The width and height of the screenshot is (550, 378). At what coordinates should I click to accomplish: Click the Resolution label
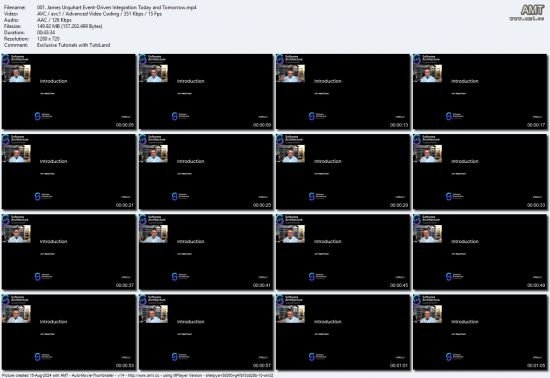click(16, 39)
